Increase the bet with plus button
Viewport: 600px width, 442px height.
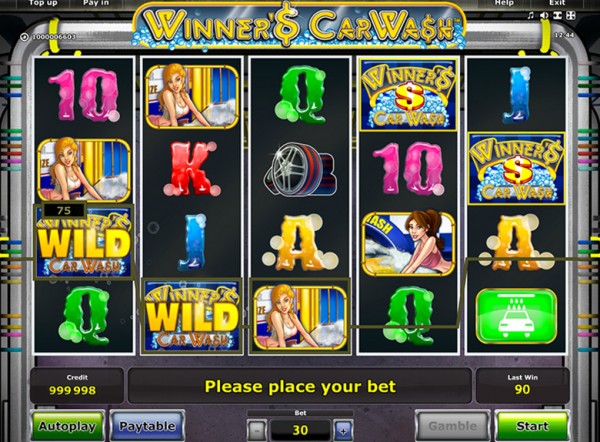(x=343, y=431)
